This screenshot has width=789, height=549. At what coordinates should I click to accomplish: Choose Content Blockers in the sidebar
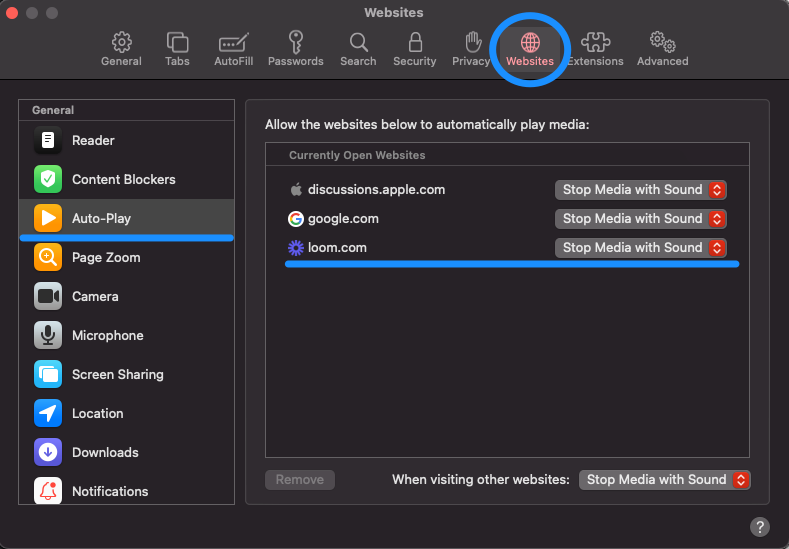coord(123,180)
